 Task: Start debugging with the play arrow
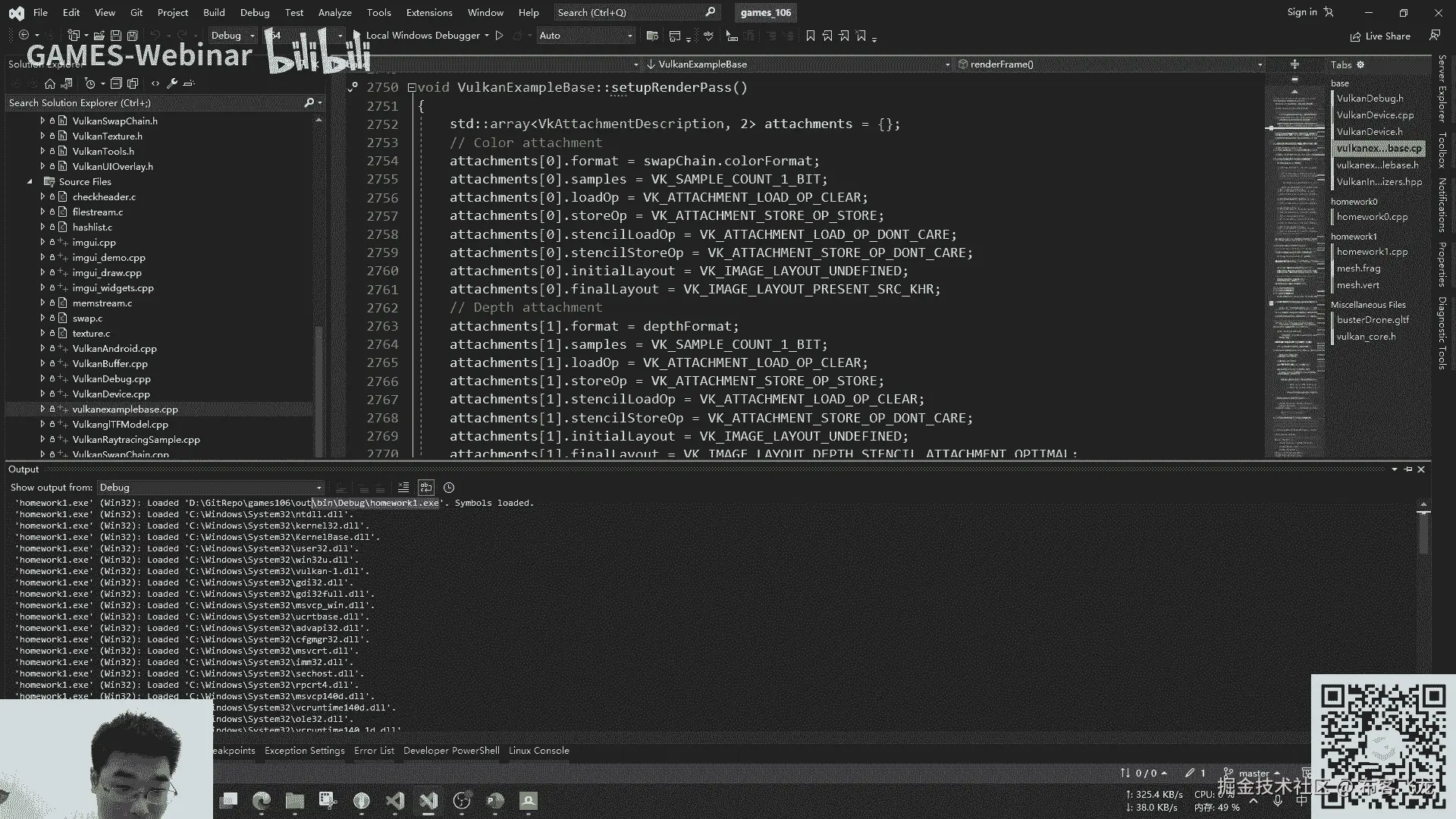[499, 36]
